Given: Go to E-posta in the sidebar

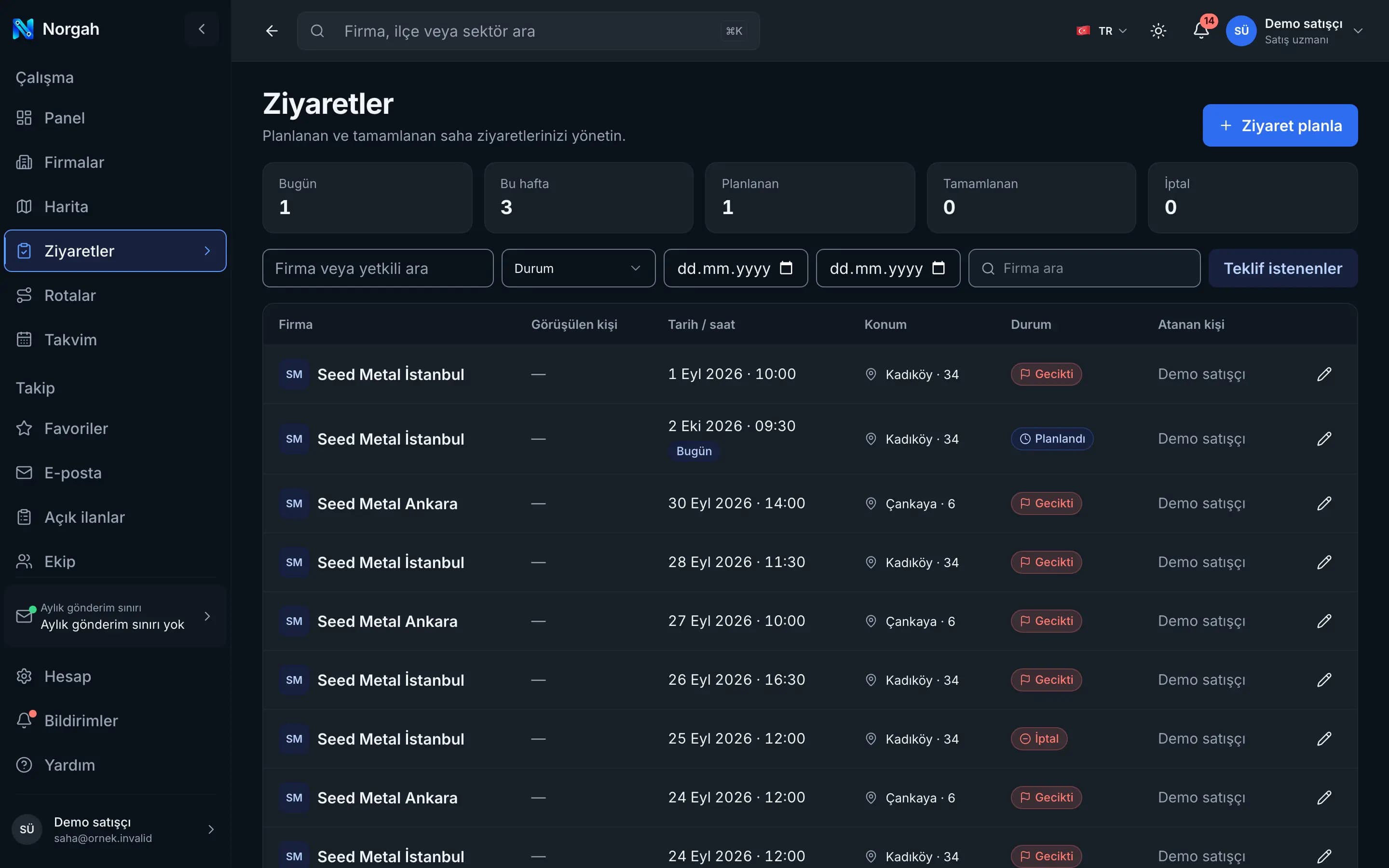Looking at the screenshot, I should tap(115, 473).
